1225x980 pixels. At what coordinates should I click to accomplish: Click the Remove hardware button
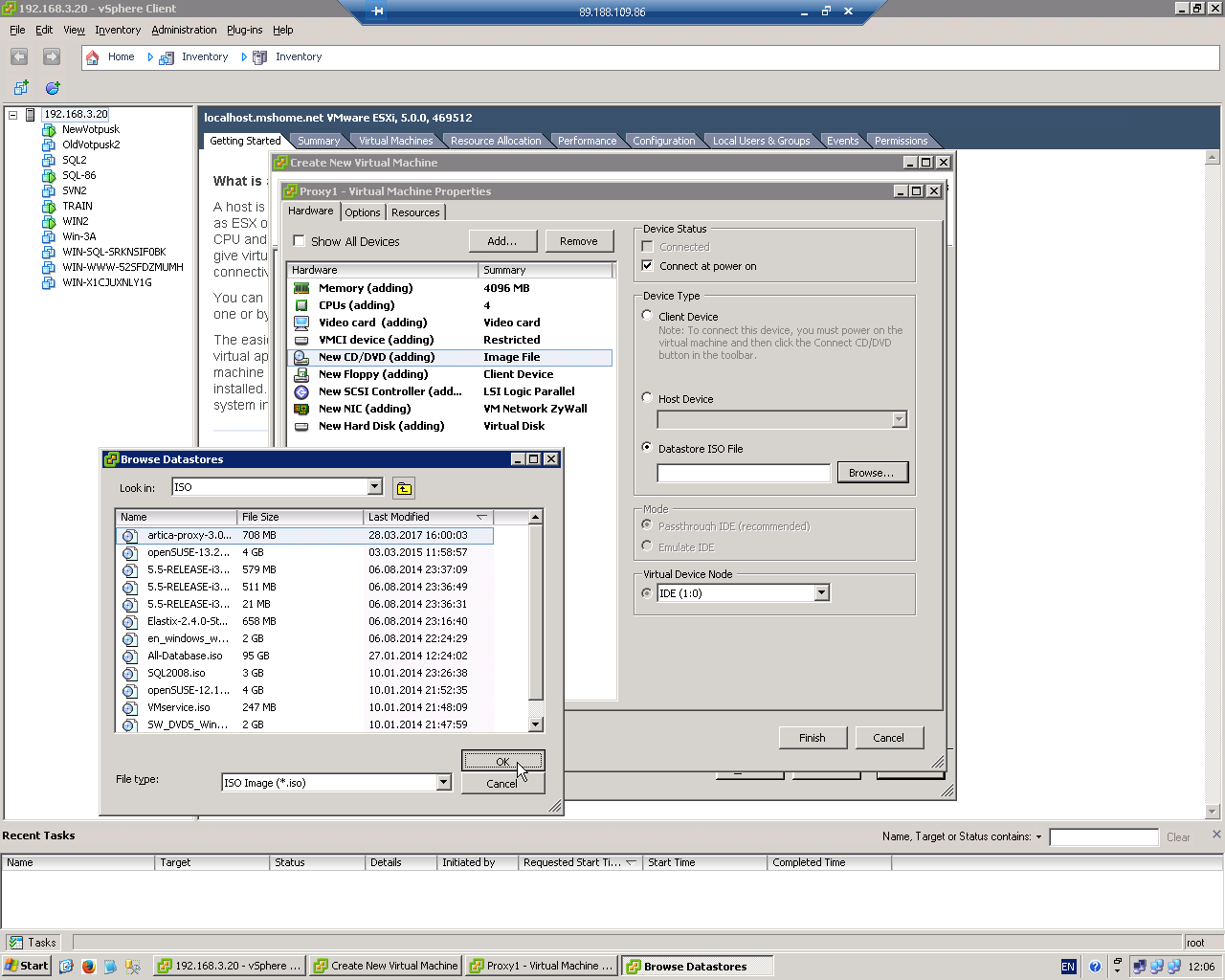579,241
